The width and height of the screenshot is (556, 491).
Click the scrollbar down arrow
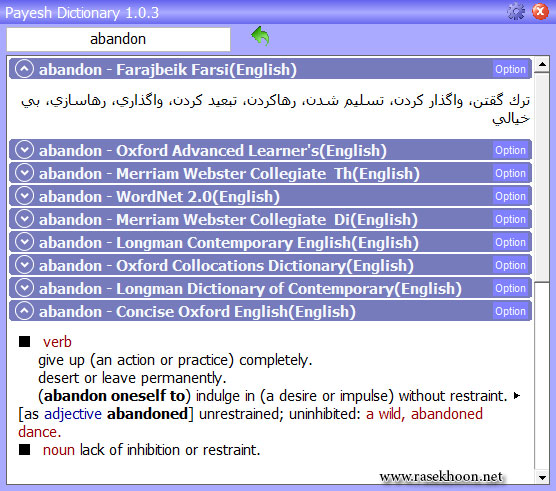[542, 477]
